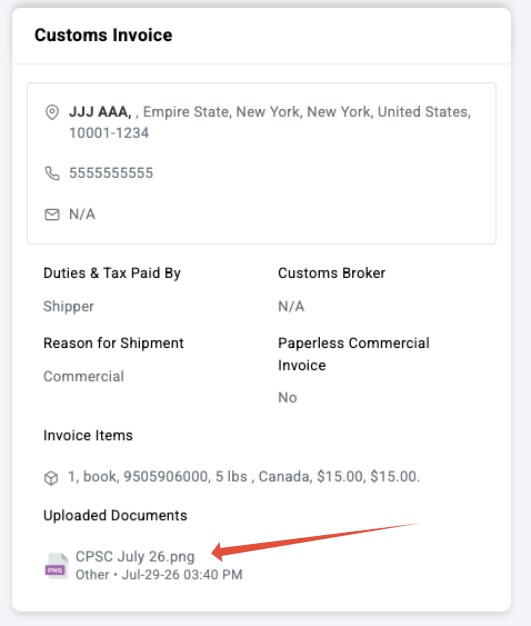Click the Customs Invoice heading
Screen dimensions: 531x626
[x=103, y=35]
